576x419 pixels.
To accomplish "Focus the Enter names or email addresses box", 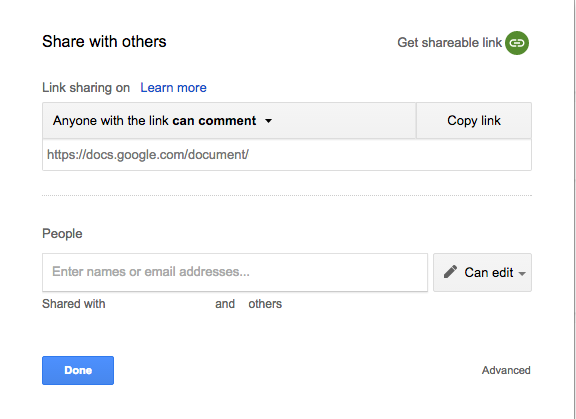I will tap(235, 272).
